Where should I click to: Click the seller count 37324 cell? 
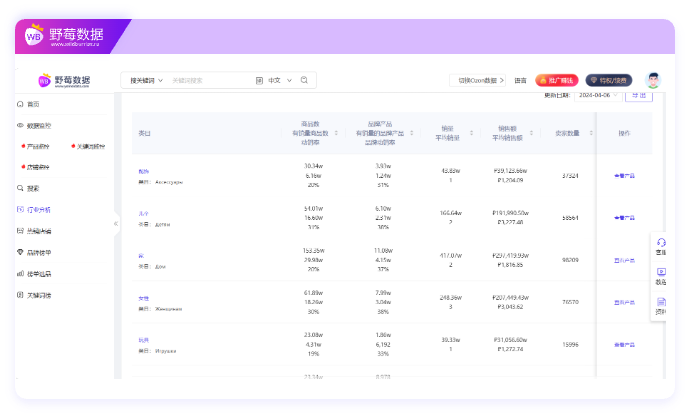570,176
